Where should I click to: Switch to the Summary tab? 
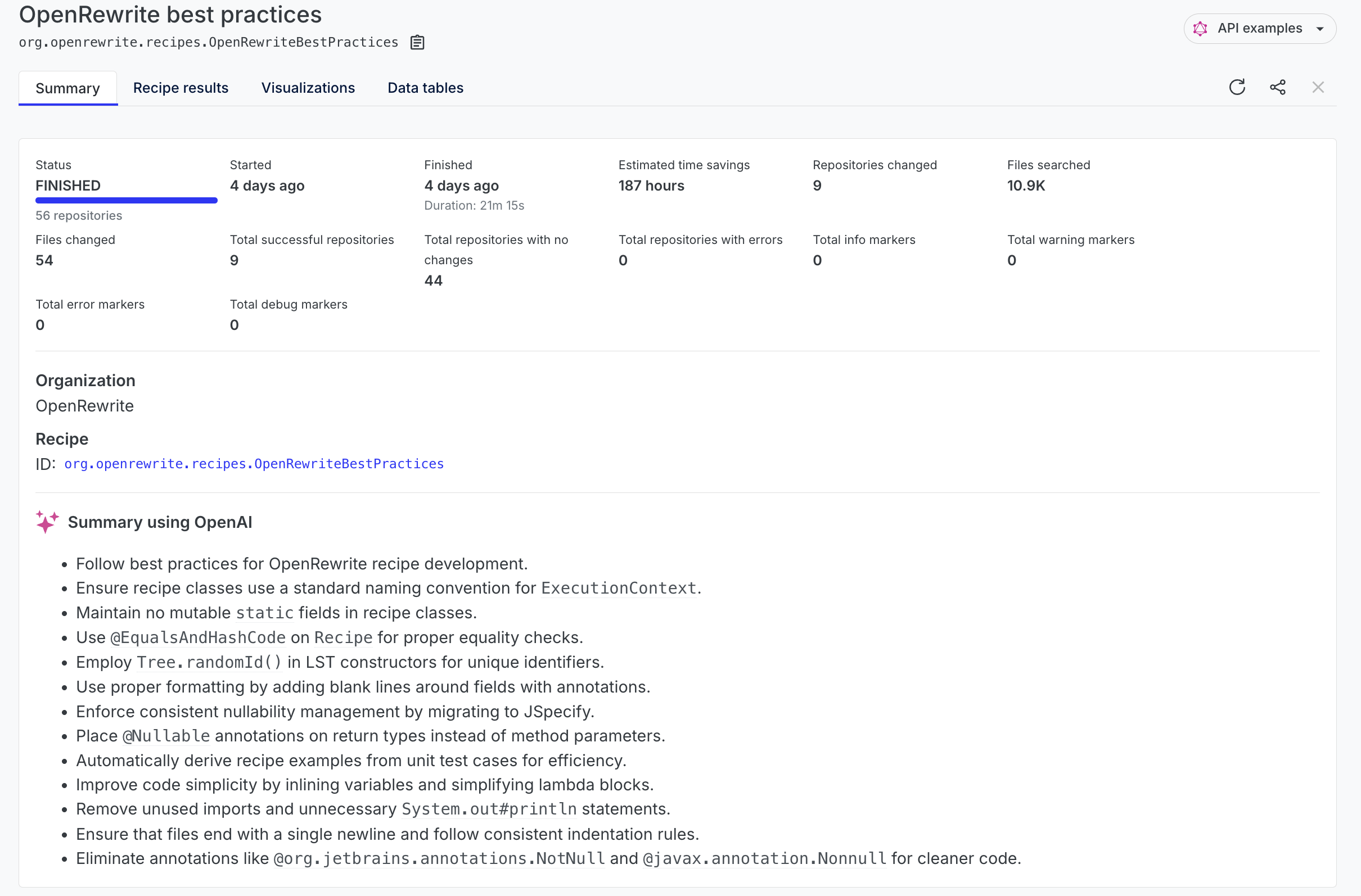tap(67, 88)
